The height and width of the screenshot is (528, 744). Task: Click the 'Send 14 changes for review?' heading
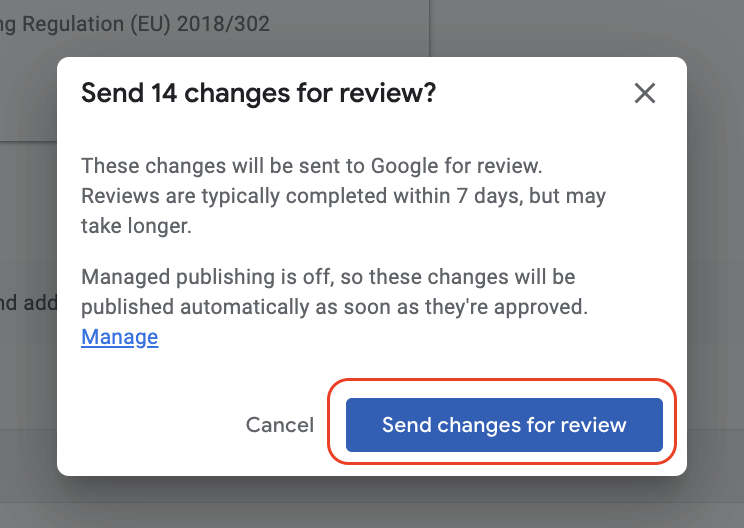click(x=258, y=93)
